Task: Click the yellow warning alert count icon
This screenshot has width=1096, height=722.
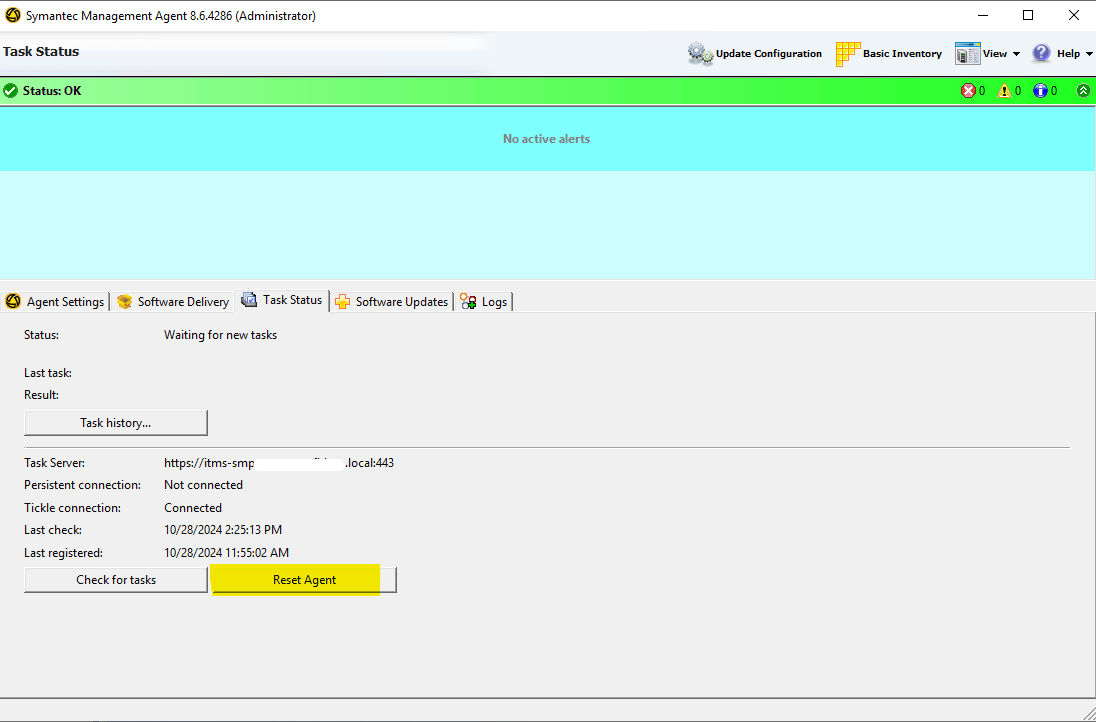Action: click(x=1004, y=91)
